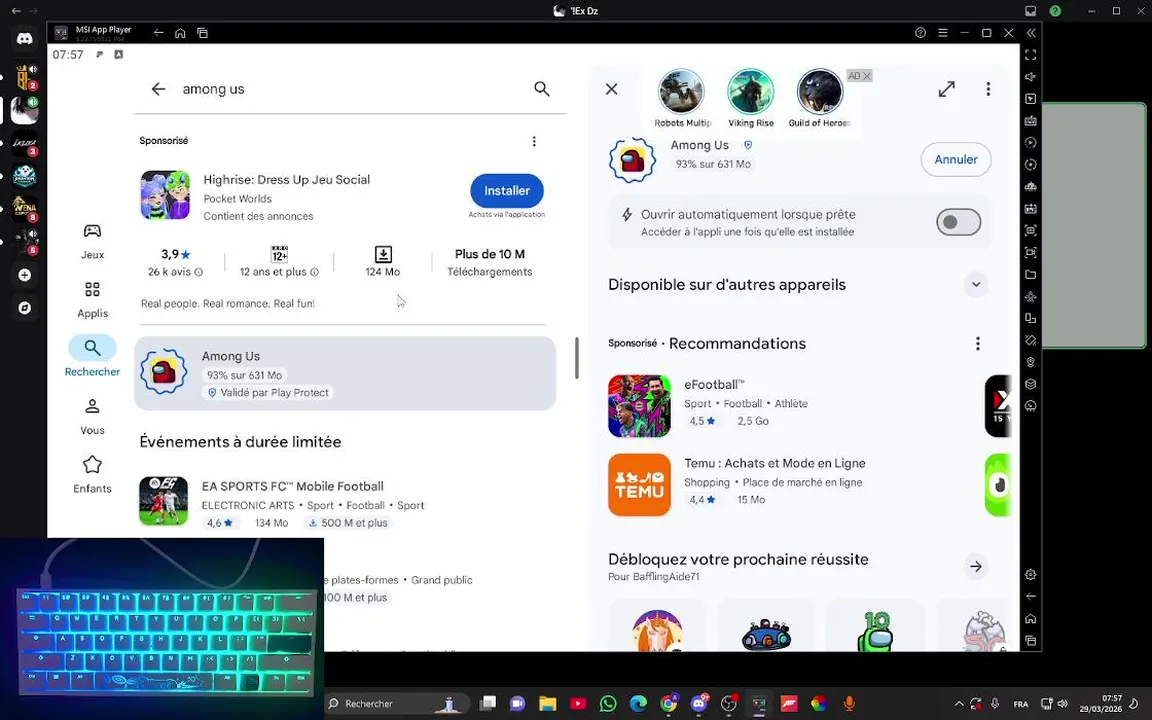Open the Temu app icon

[639, 485]
